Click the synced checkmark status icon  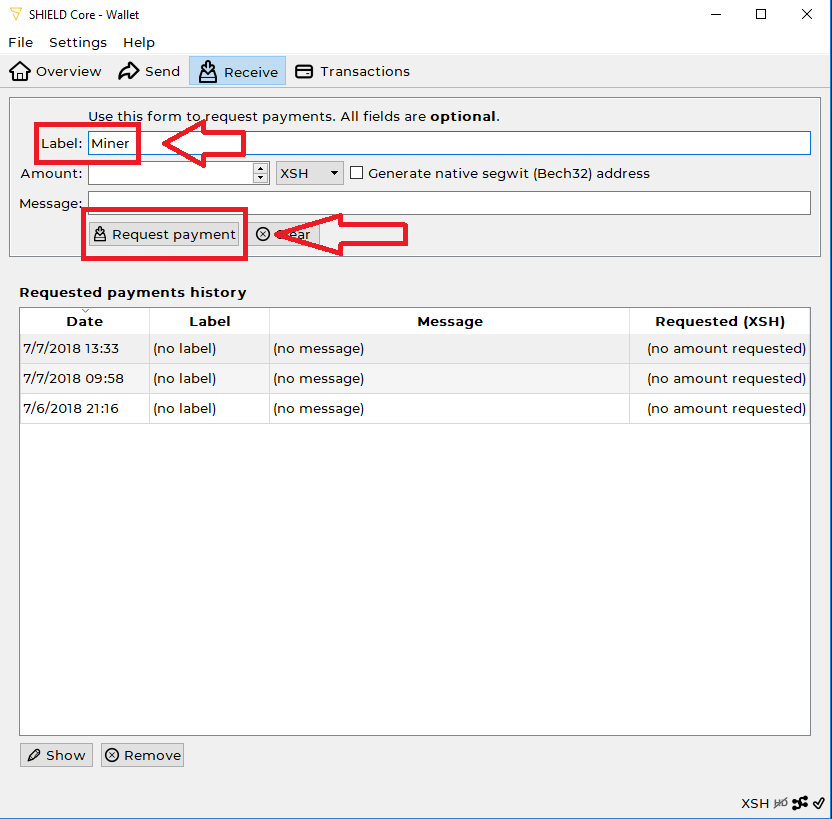pyautogui.click(x=818, y=803)
